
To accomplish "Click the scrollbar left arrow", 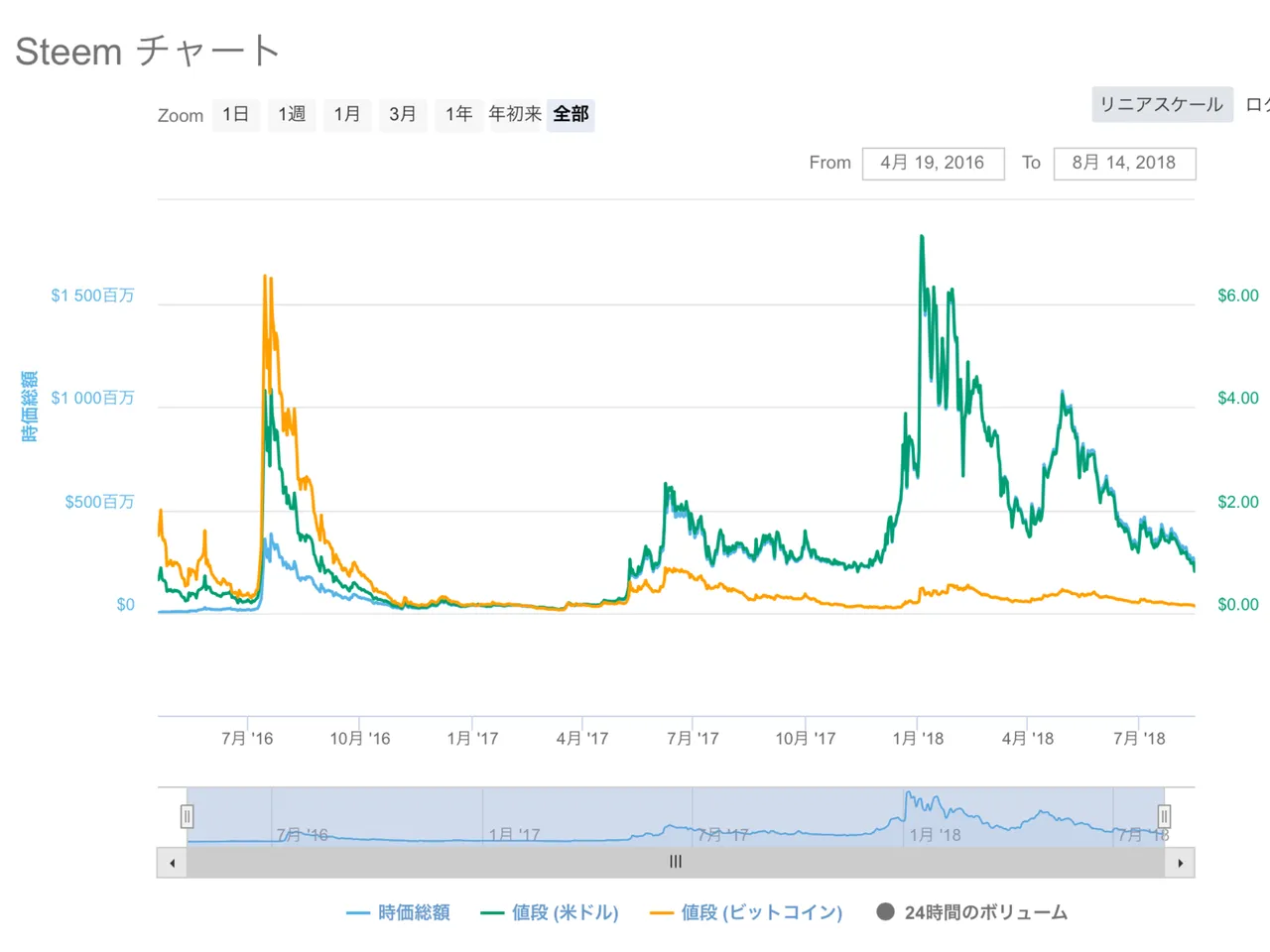I will point(173,863).
